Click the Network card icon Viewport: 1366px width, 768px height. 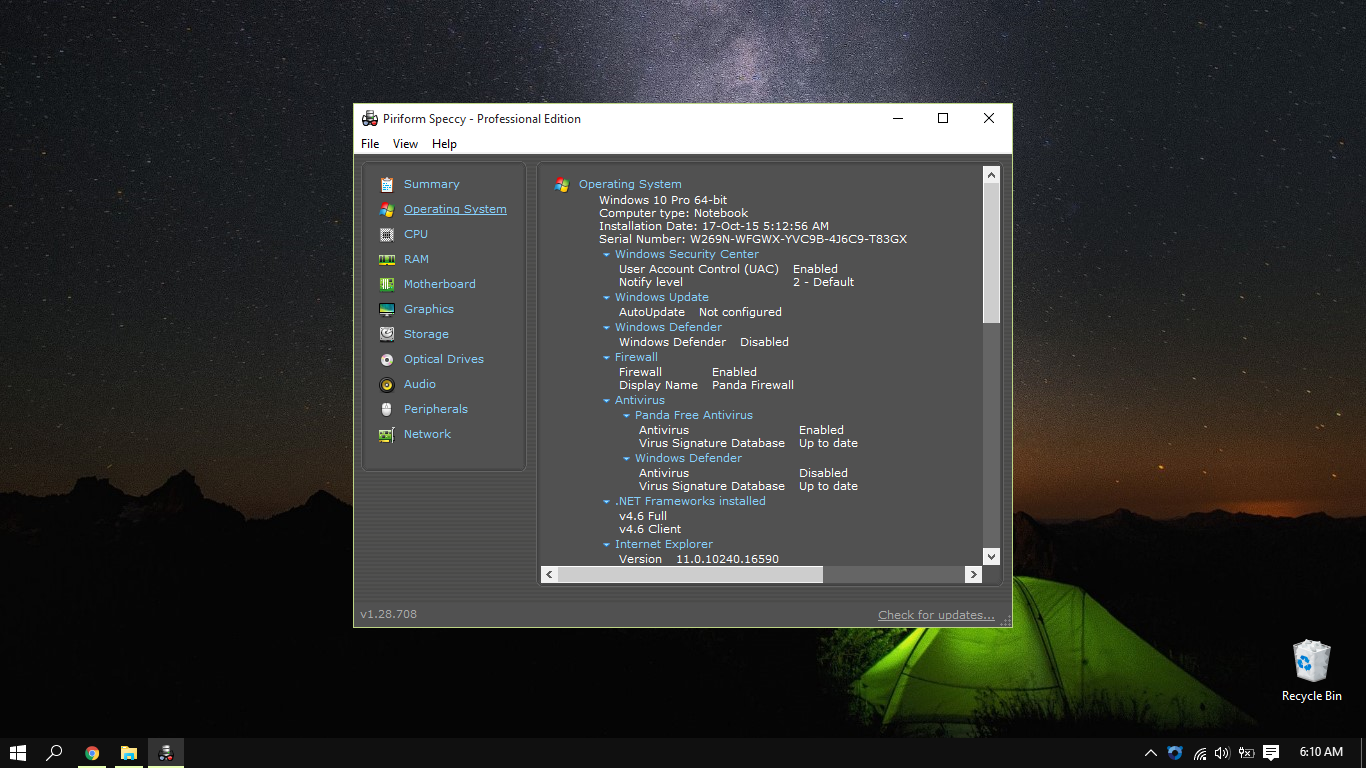tap(387, 434)
